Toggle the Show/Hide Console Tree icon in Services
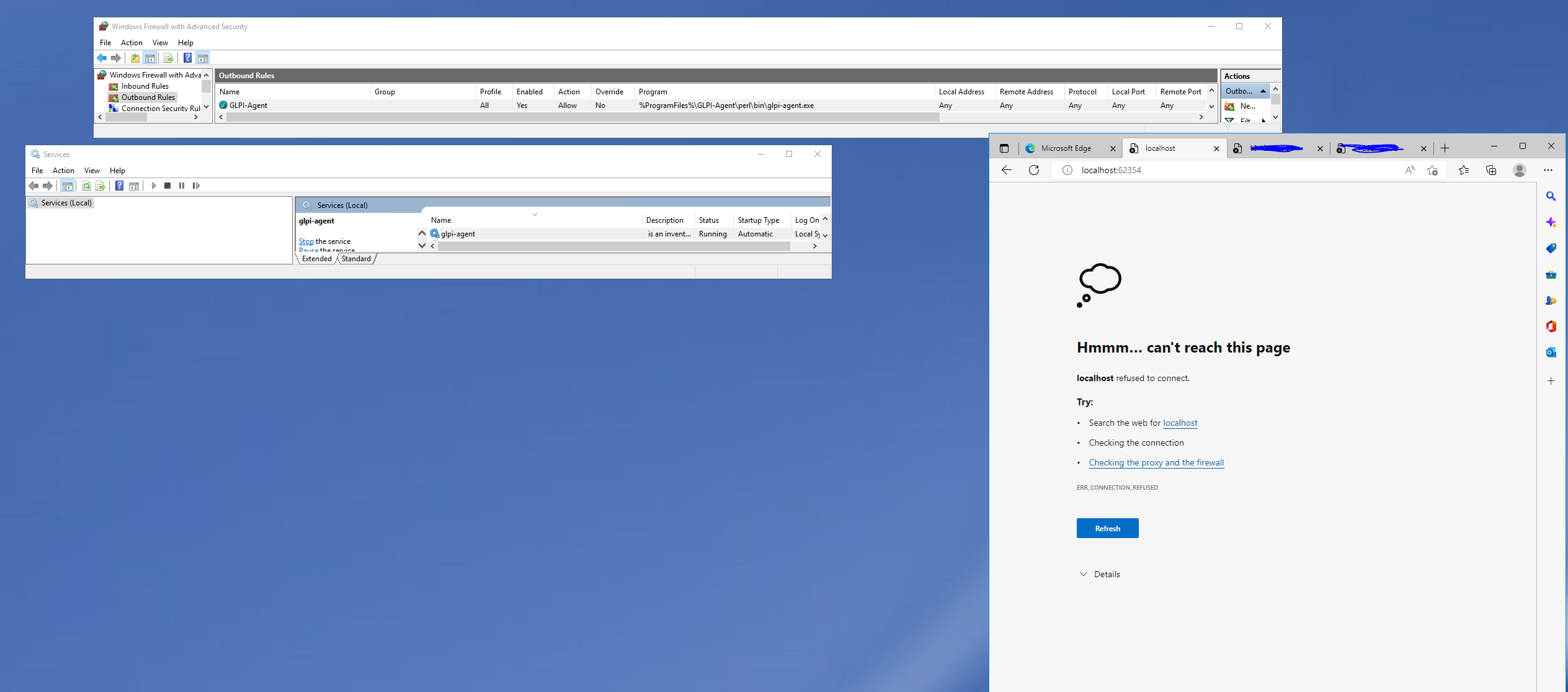Viewport: 1568px width, 692px height. coord(68,186)
